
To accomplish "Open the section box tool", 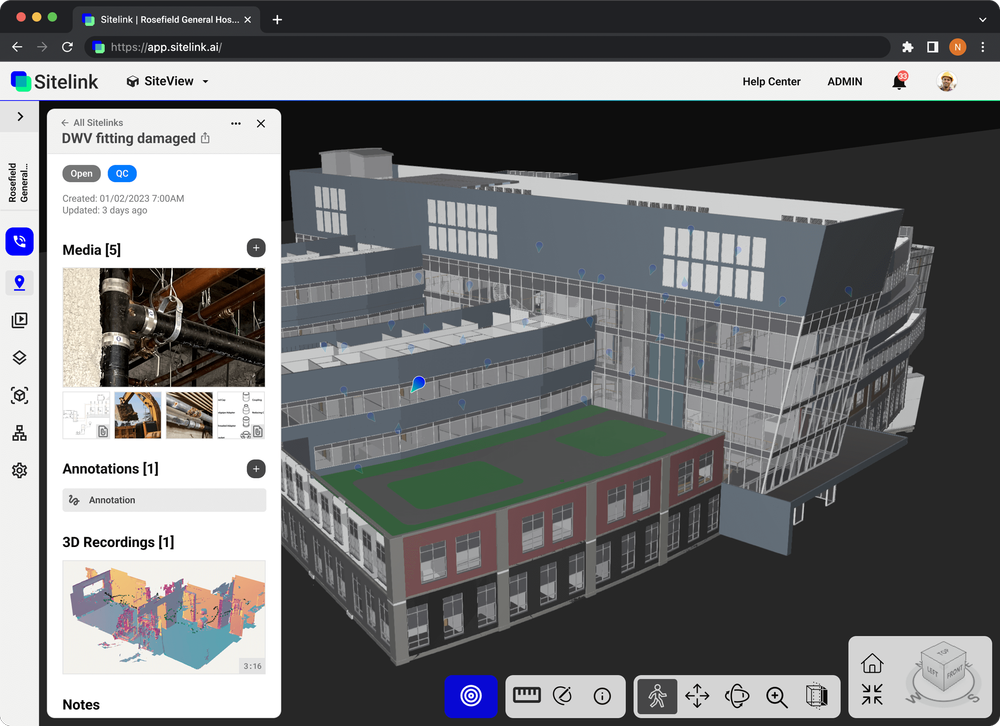I will coord(817,696).
